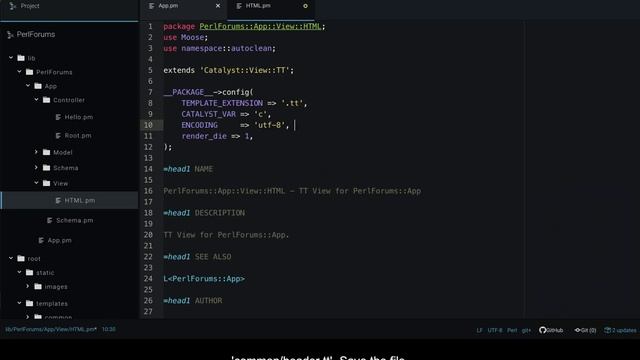Click the CATALYST_VAR config key
Image resolution: width=640 pixels, height=360 pixels.
tap(209, 114)
